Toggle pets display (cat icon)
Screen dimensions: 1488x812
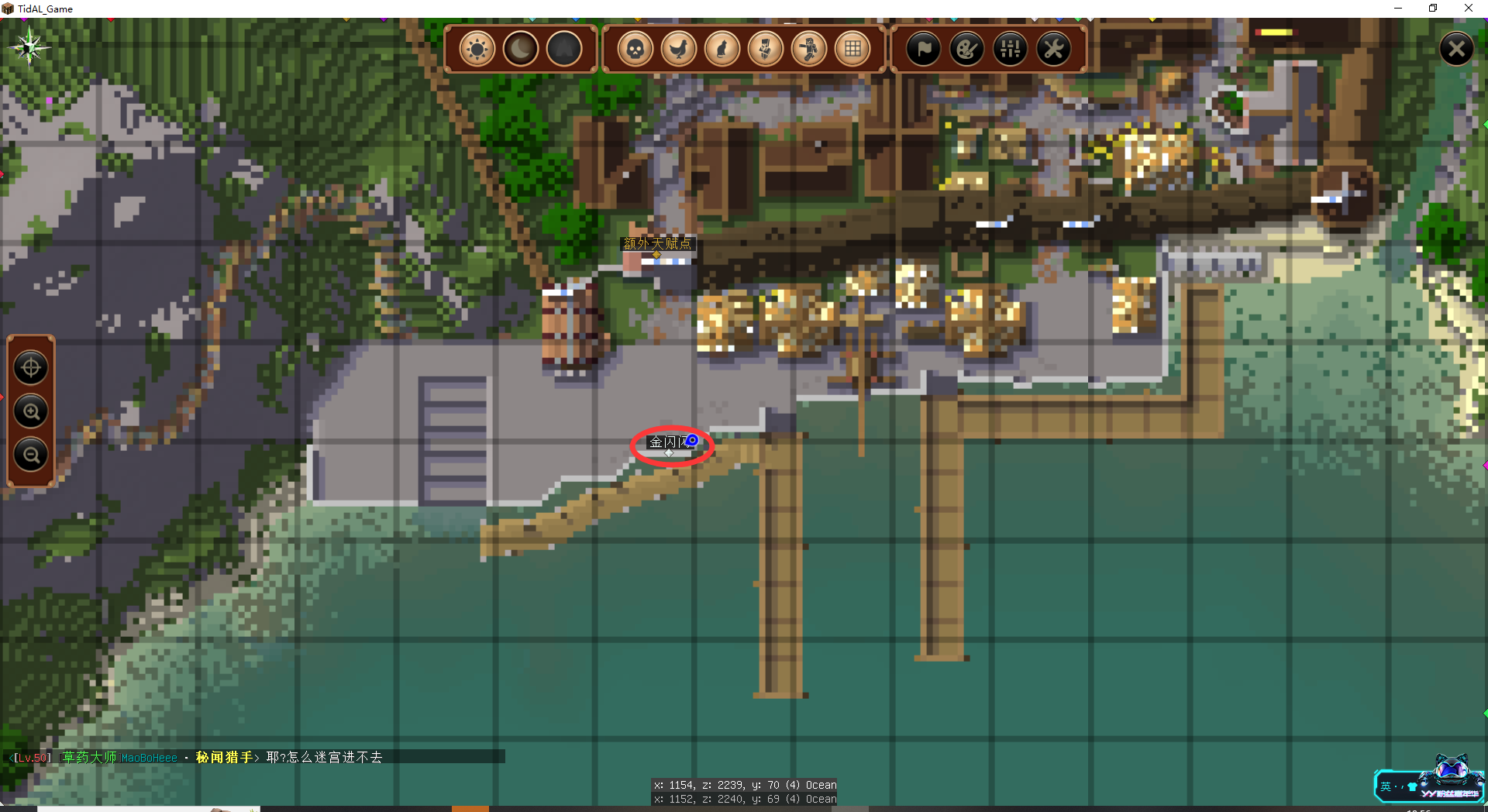[722, 50]
